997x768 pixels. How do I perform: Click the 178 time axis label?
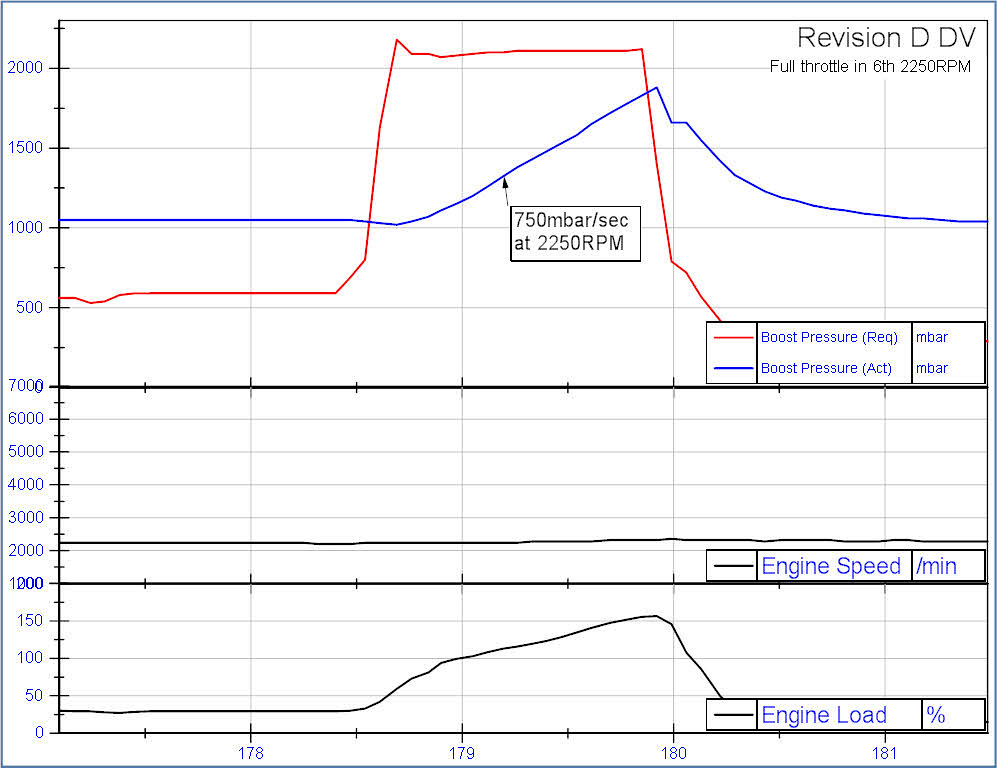[251, 752]
